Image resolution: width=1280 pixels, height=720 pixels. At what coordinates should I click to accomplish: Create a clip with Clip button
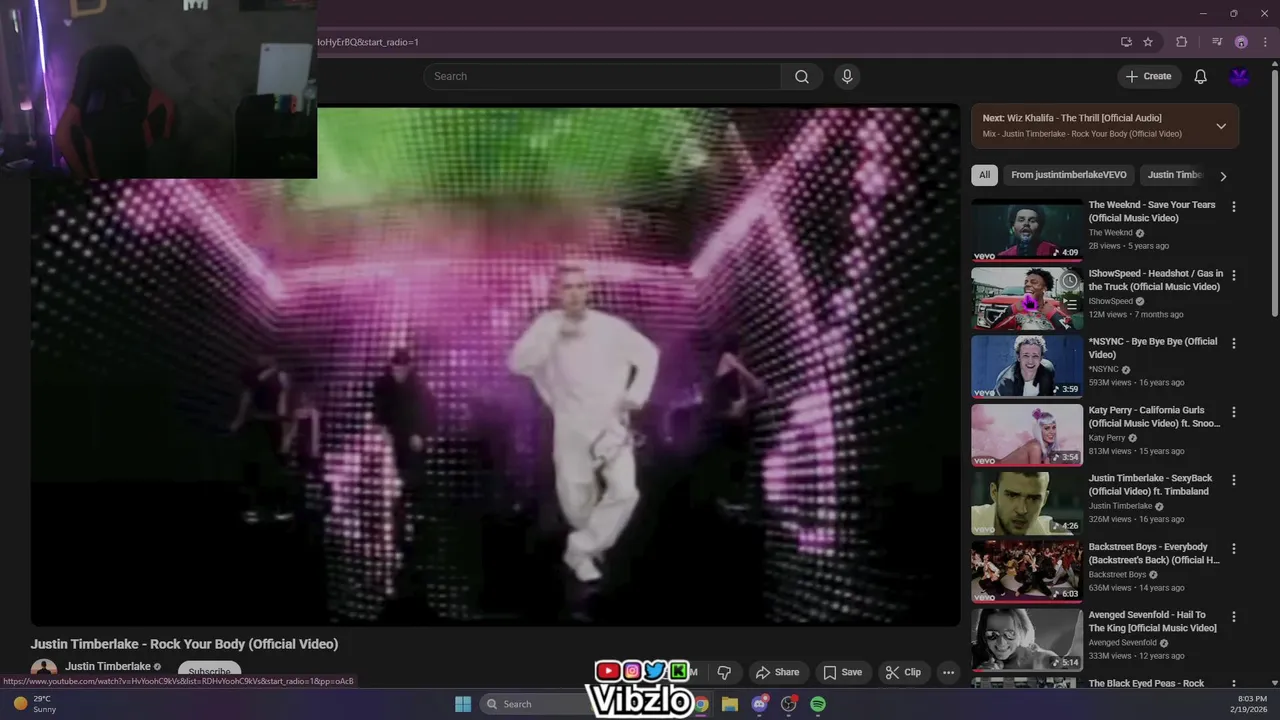click(x=903, y=672)
